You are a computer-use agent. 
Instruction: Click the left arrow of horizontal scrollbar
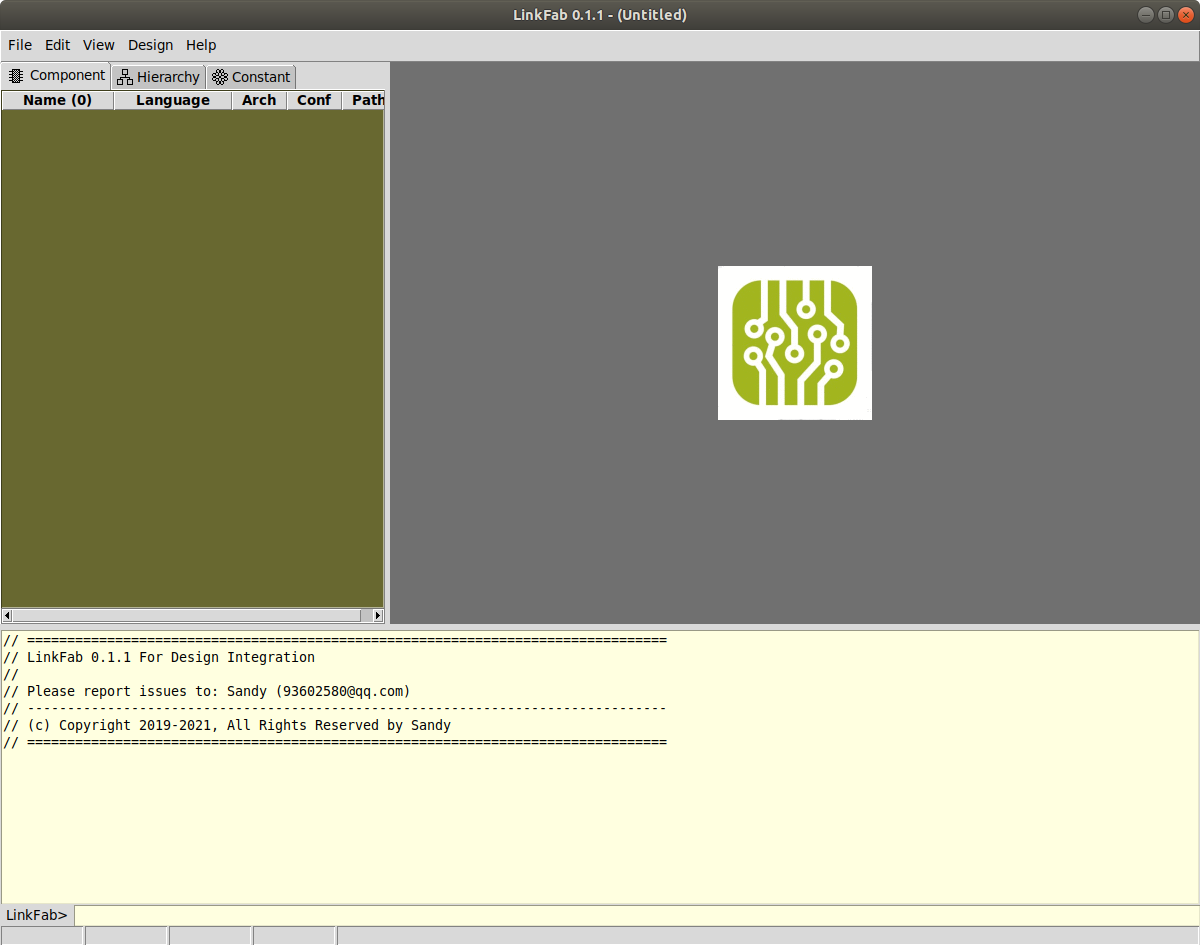[x=7, y=615]
